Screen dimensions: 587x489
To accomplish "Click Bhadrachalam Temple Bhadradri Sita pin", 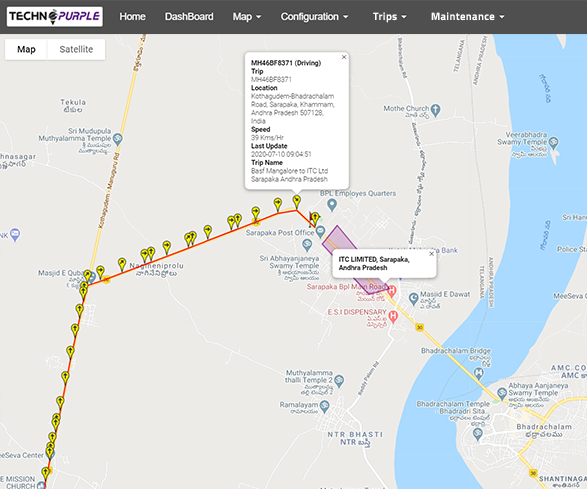I will [x=477, y=434].
